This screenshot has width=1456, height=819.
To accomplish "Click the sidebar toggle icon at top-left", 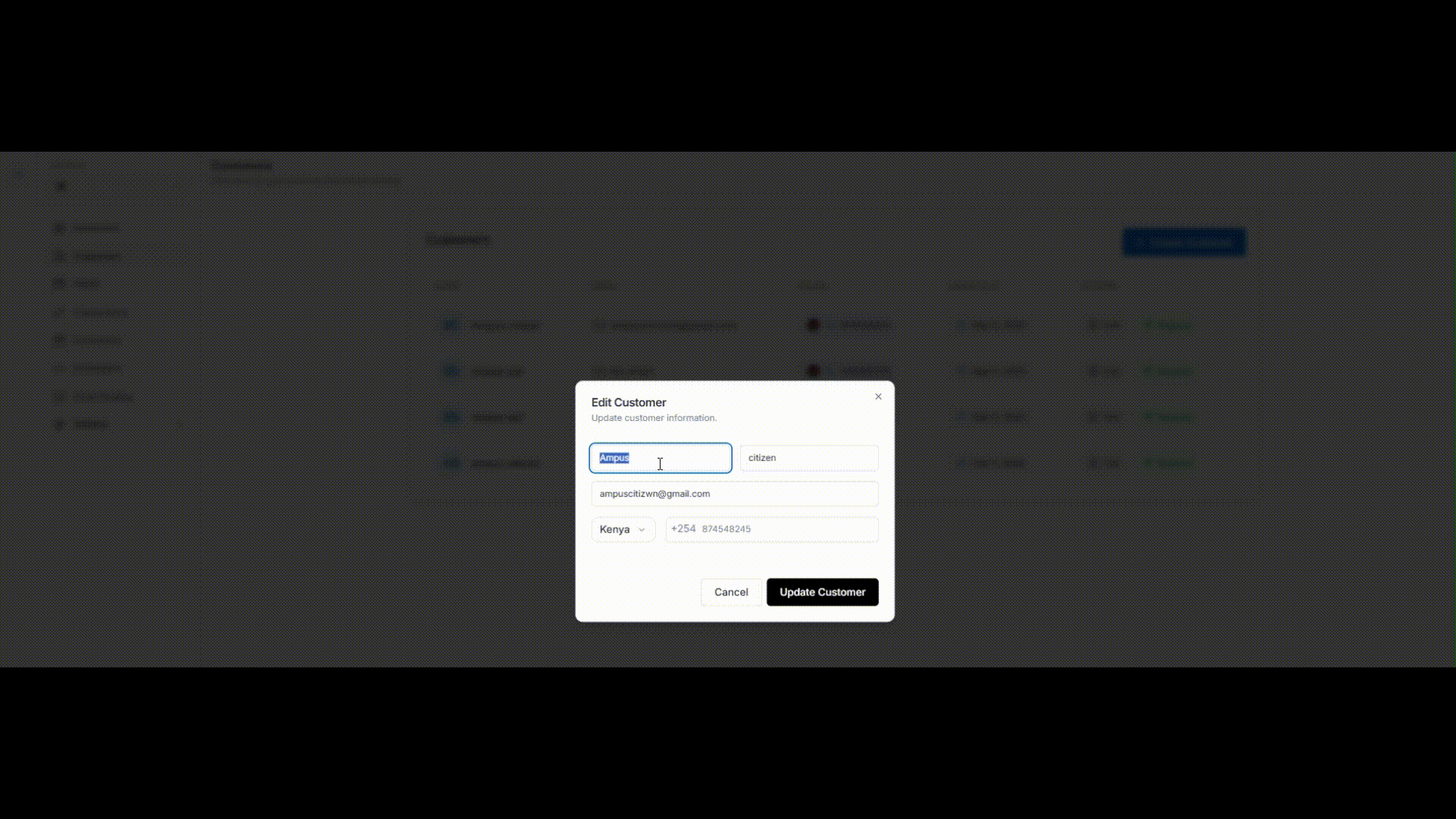I will (x=17, y=174).
